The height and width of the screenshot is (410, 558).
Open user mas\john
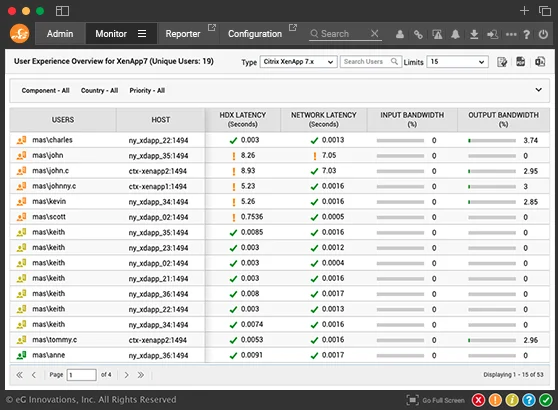48,155
